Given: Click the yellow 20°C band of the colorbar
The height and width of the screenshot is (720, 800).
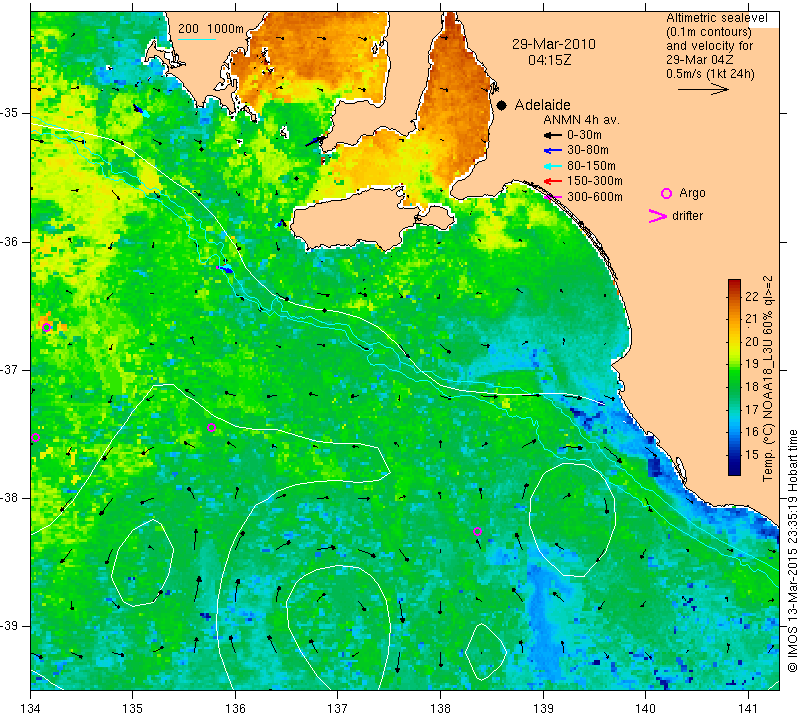Looking at the screenshot, I should pos(734,341).
